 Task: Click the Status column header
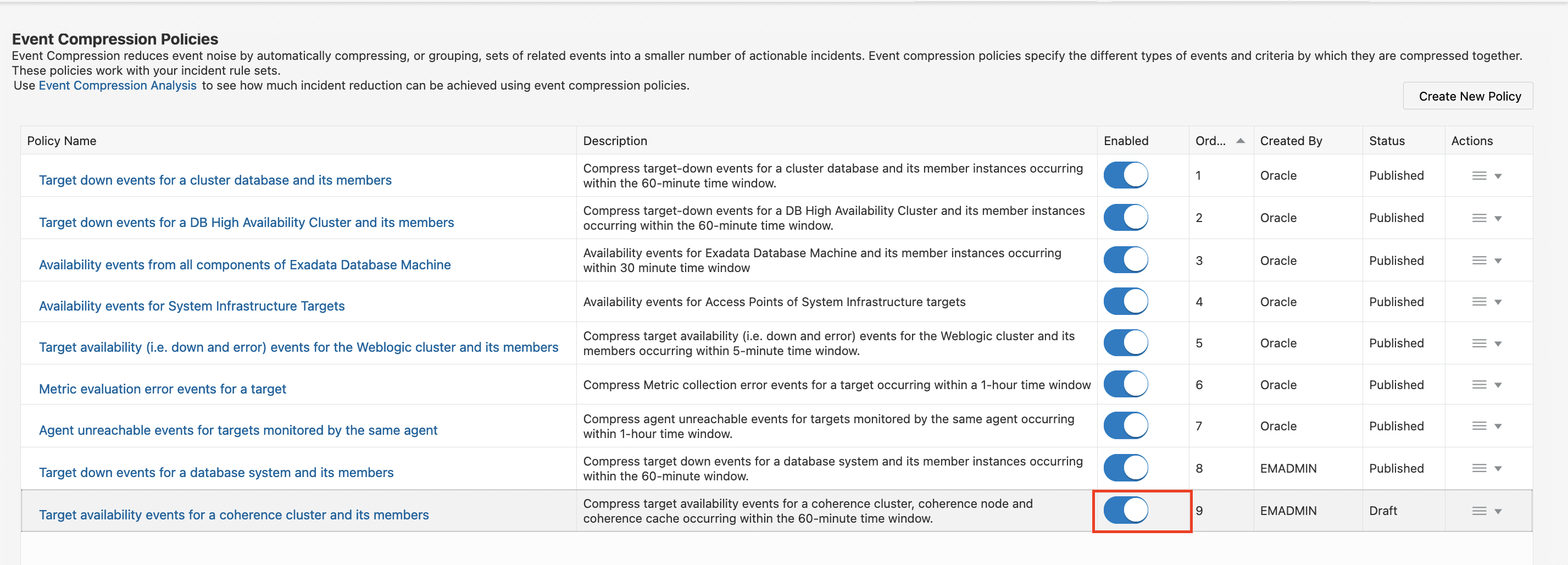tap(1387, 141)
